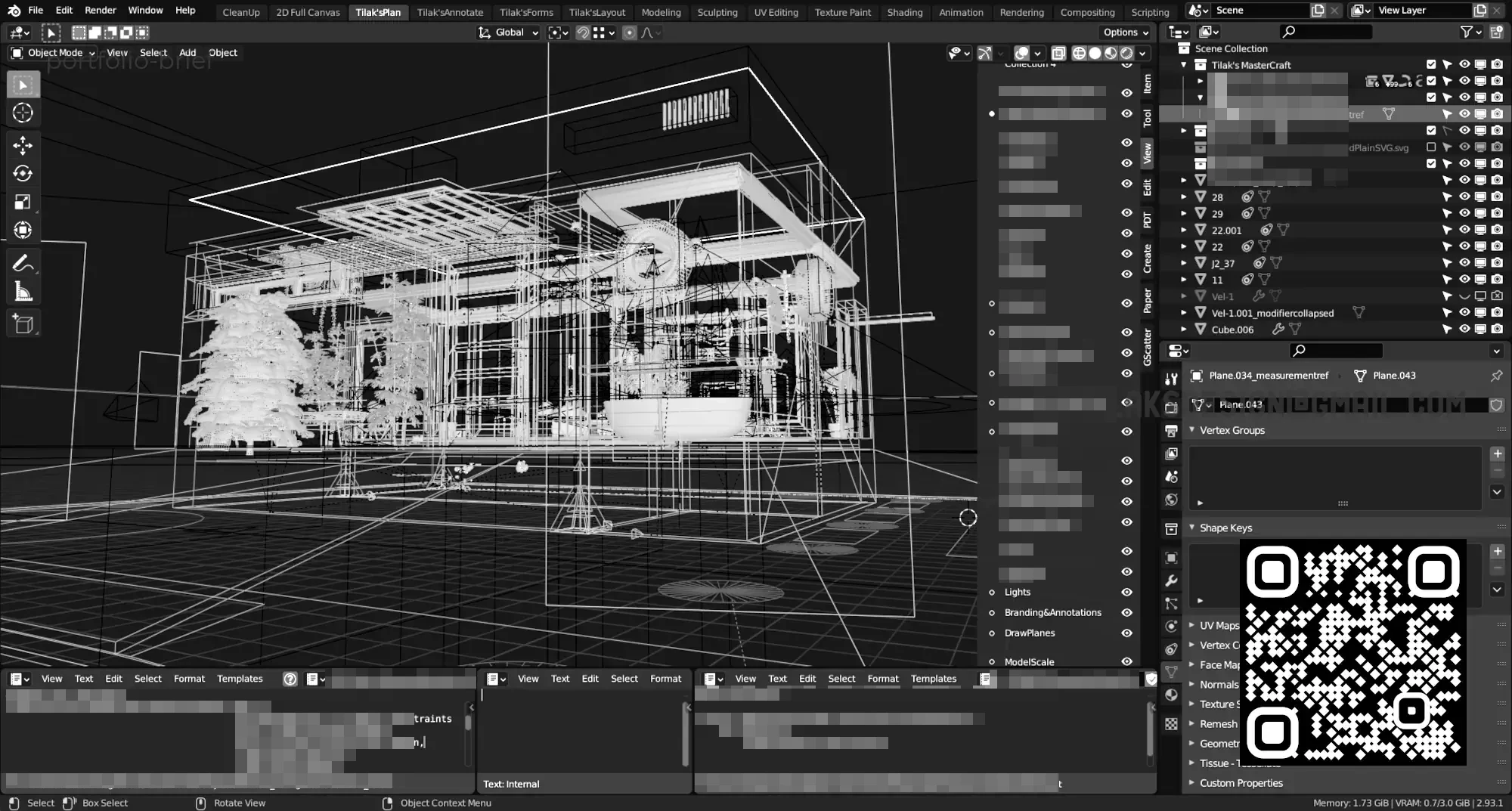
Task: Expand the UV Maps panel
Action: 1219,626
